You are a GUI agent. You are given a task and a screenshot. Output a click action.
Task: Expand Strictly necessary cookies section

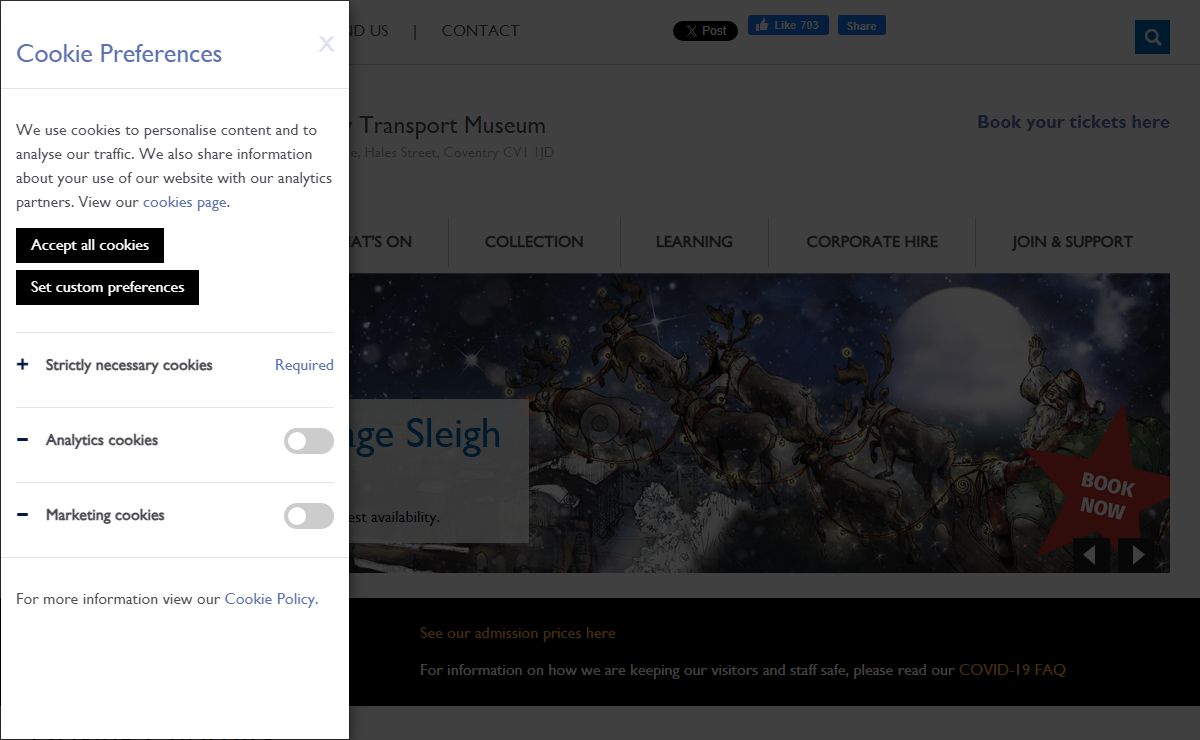click(x=23, y=365)
